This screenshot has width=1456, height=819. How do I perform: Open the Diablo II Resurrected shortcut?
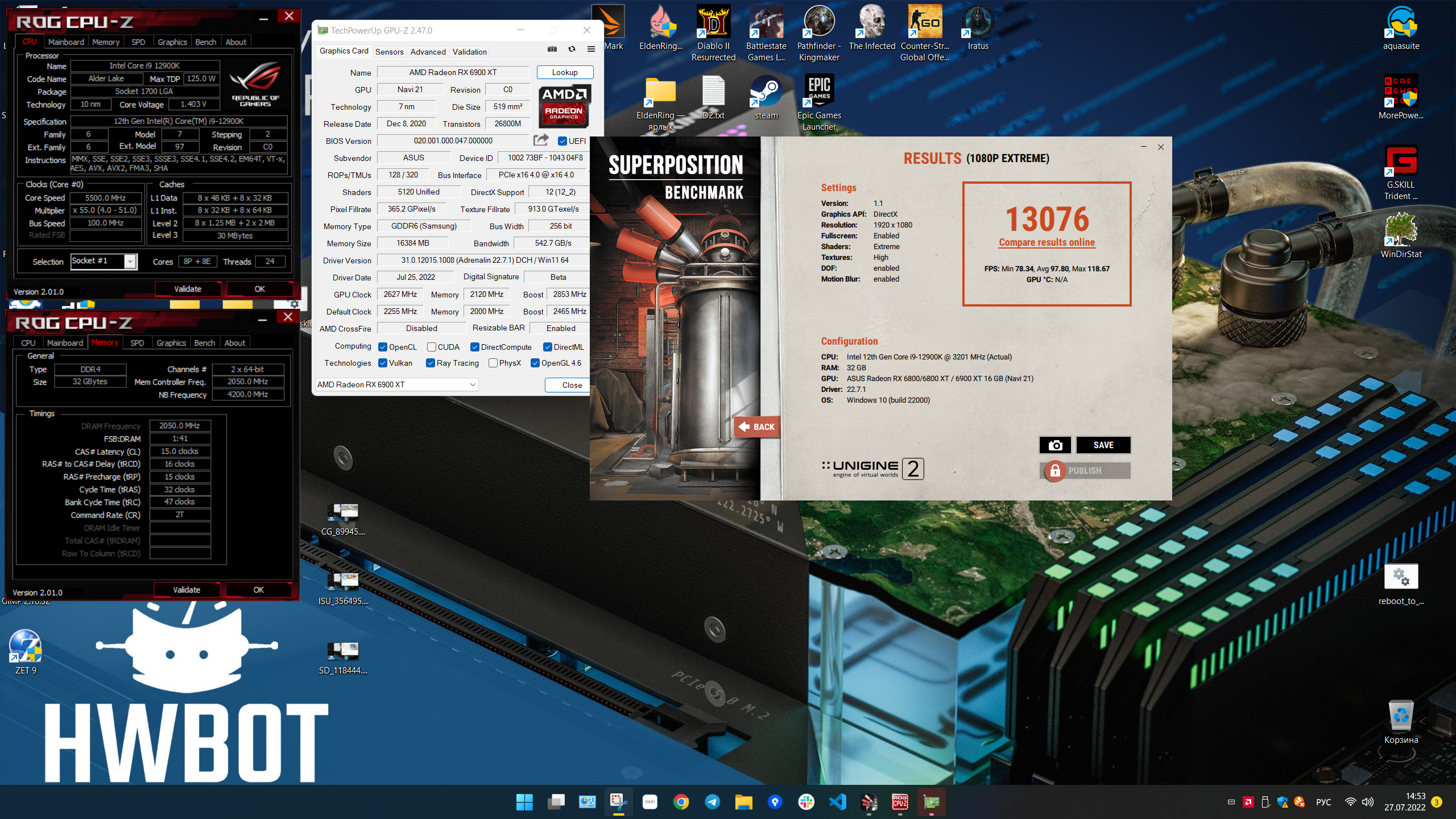pyautogui.click(x=713, y=33)
